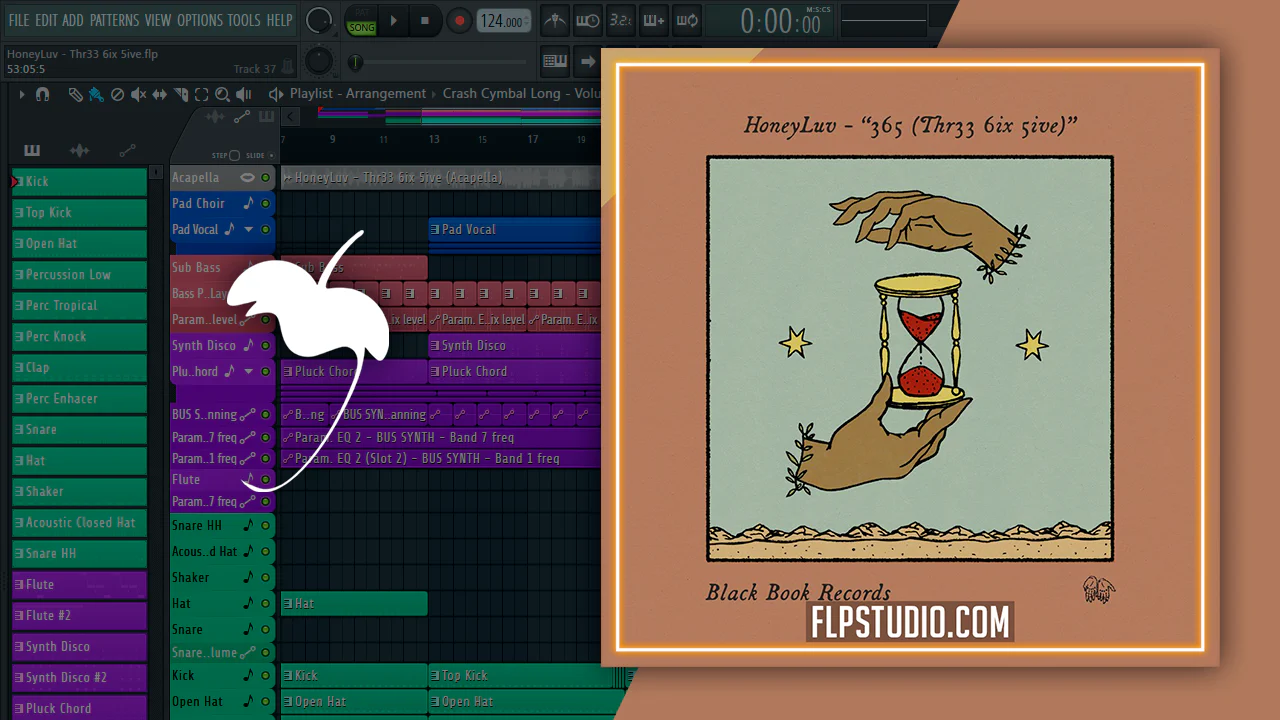
Task: Select the Slip tool in playlist toolbar
Action: click(160, 94)
